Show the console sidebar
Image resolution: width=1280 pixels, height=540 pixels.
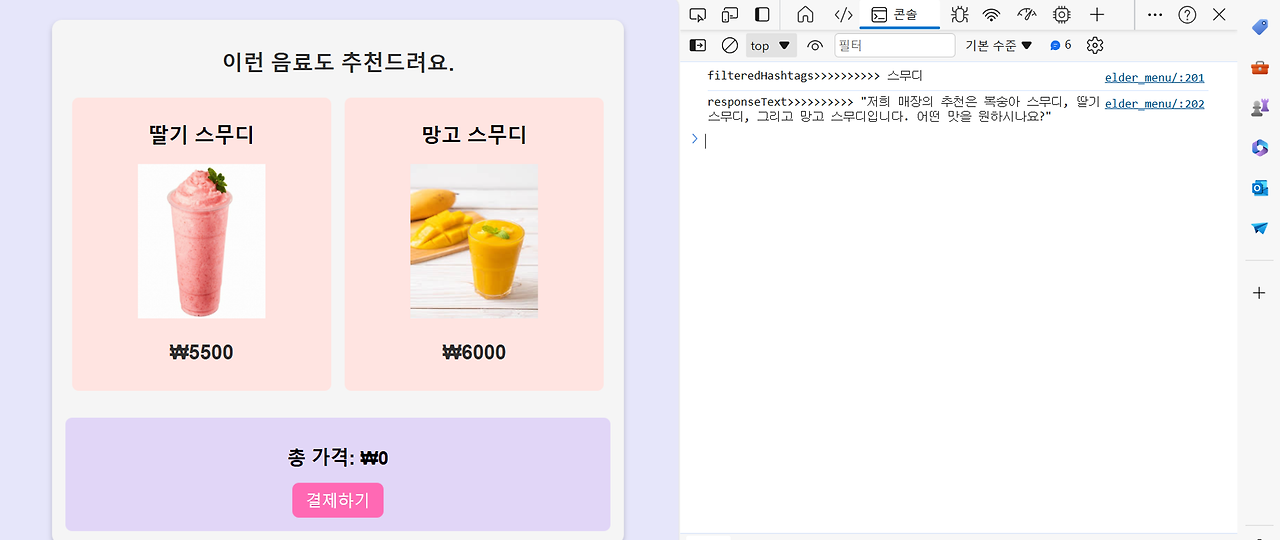[x=698, y=45]
